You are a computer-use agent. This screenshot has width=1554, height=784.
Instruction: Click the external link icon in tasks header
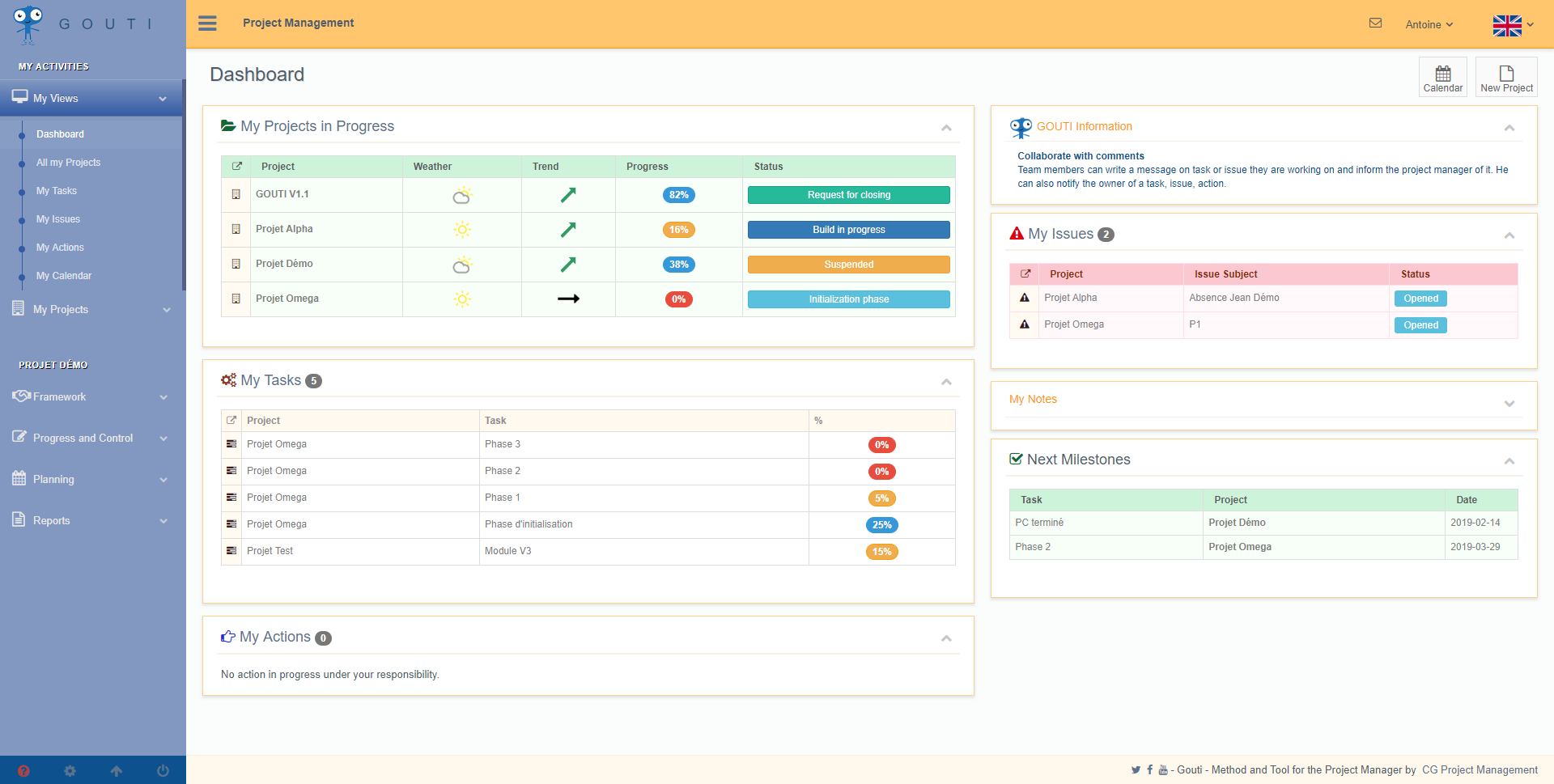(x=231, y=421)
